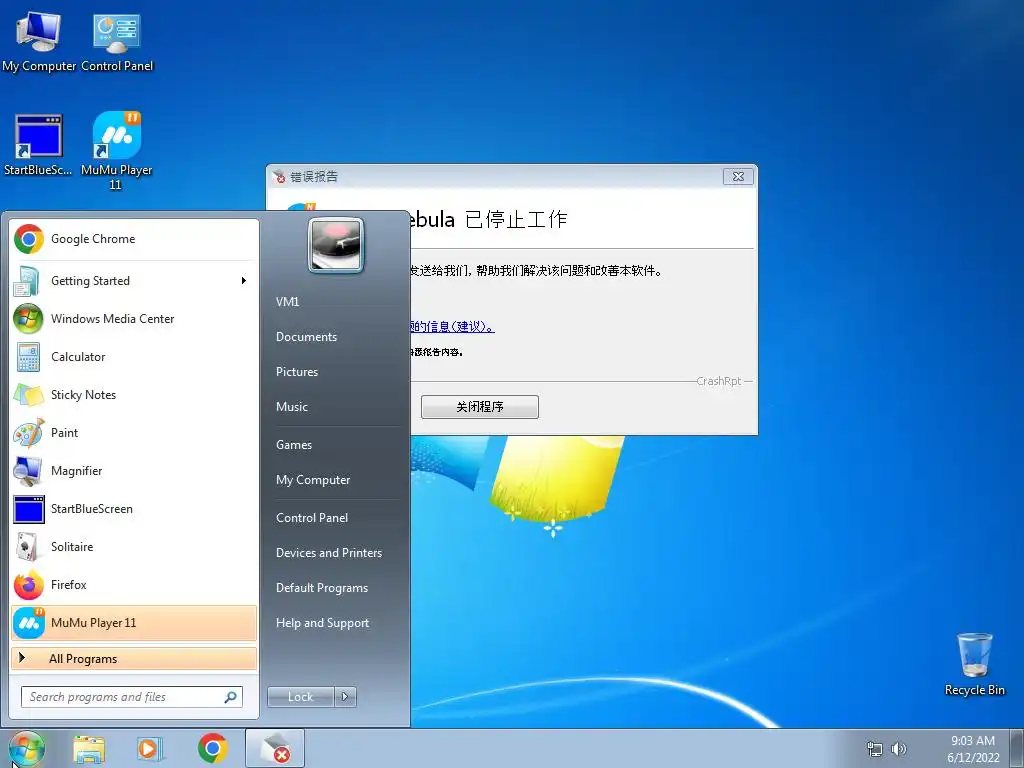Open Documents from the Start menu
Screen dimensions: 1024x768
(306, 337)
